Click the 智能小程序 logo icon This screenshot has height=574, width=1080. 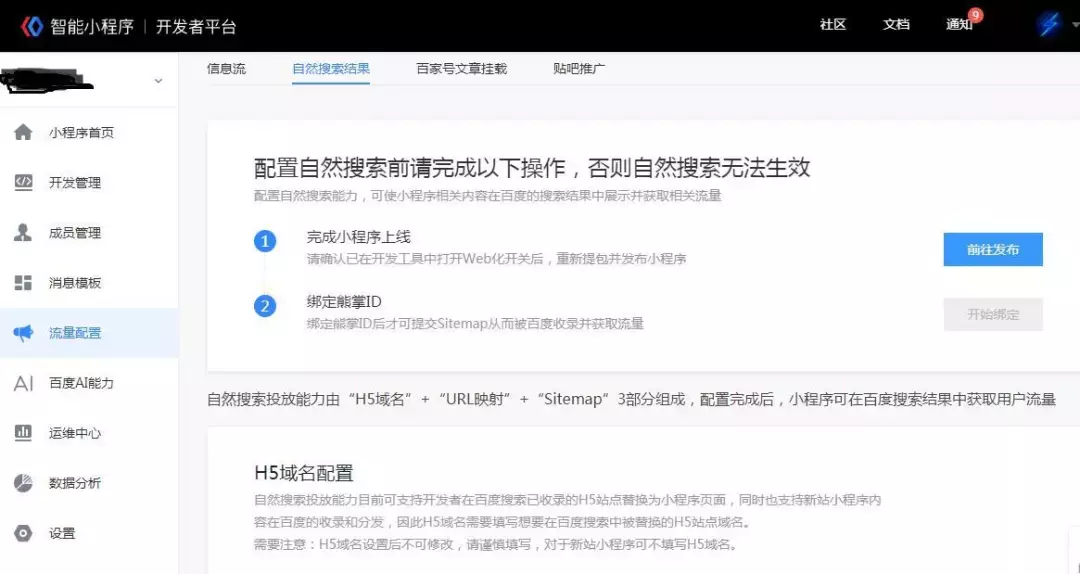click(32, 26)
